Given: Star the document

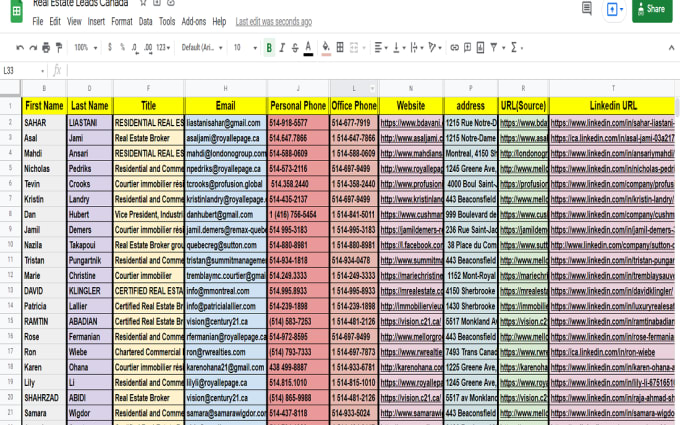Looking at the screenshot, I should tap(143, 3).
